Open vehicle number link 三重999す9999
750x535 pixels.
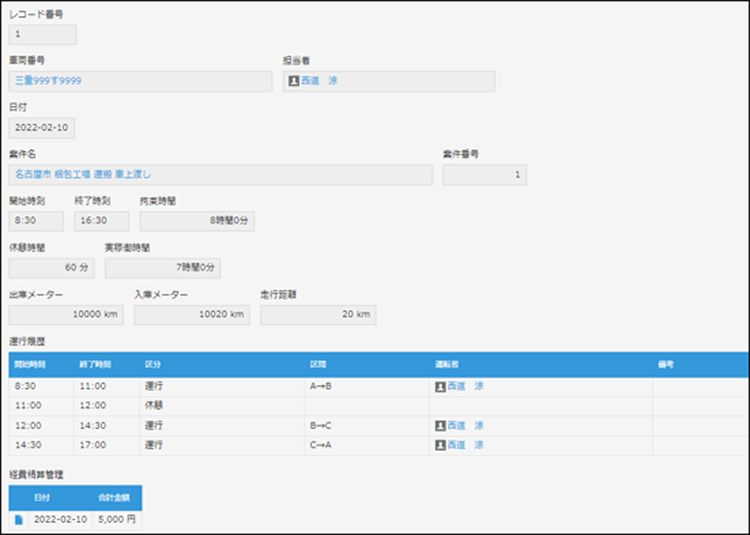click(48, 81)
